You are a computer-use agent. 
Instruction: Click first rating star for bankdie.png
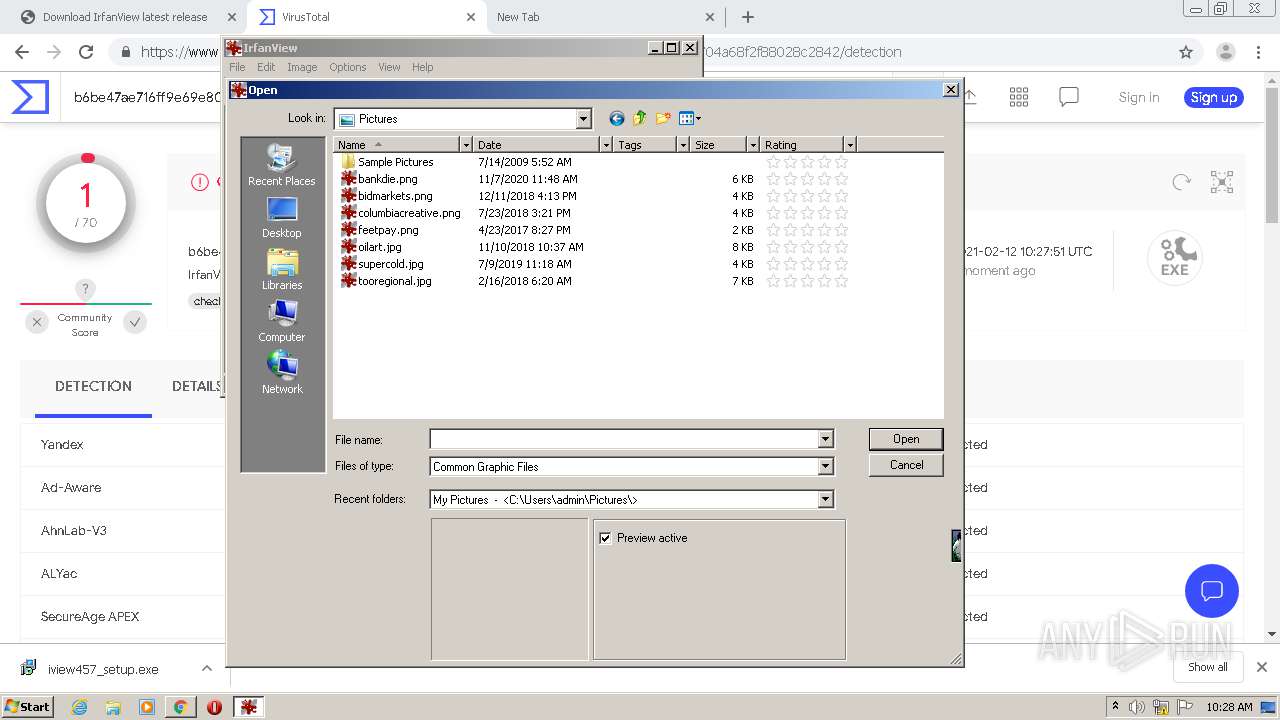point(773,179)
